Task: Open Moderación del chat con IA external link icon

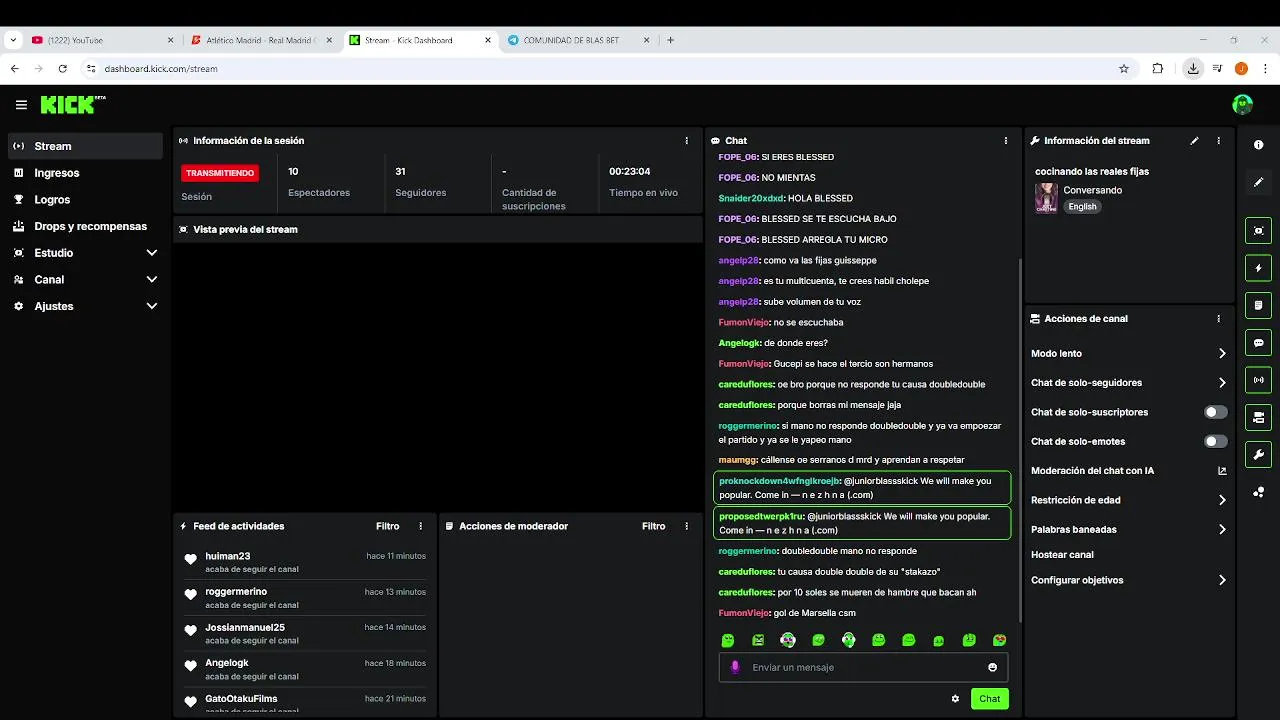Action: point(1222,471)
